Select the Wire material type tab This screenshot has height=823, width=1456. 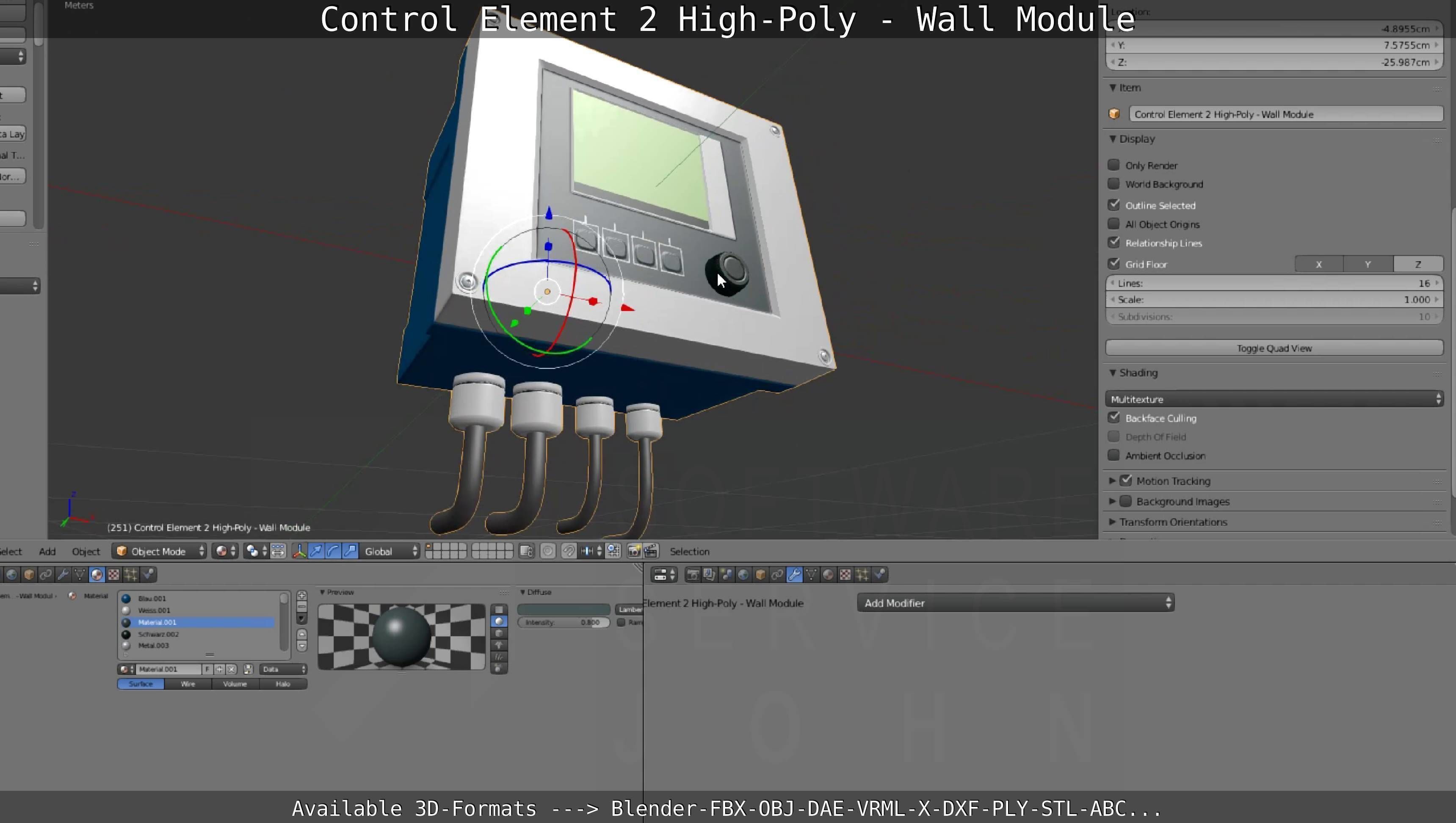coord(188,684)
